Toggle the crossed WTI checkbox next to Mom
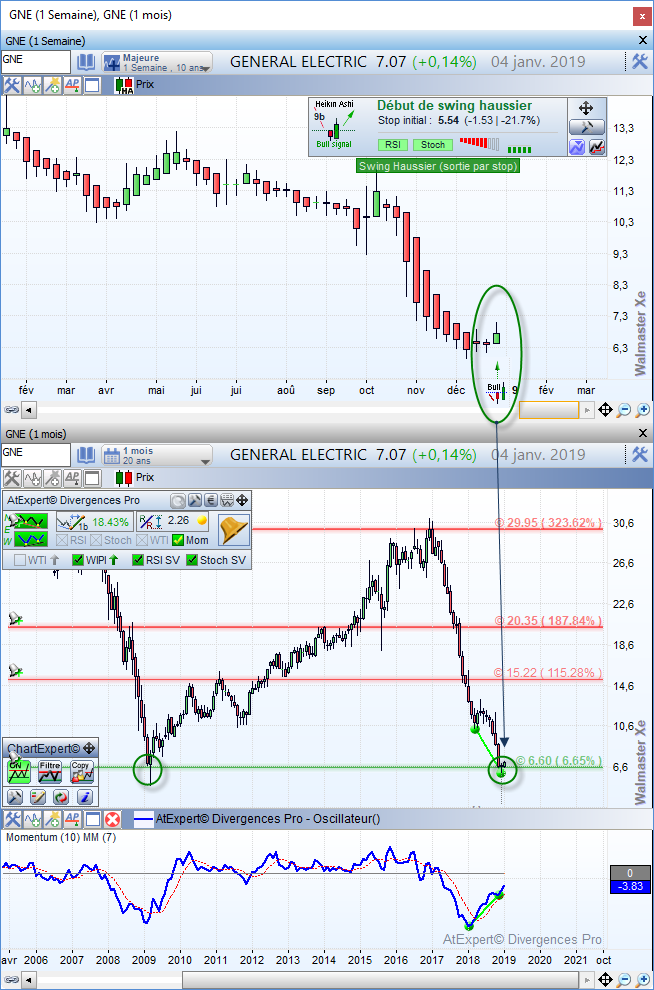This screenshot has width=654, height=990. [142, 540]
